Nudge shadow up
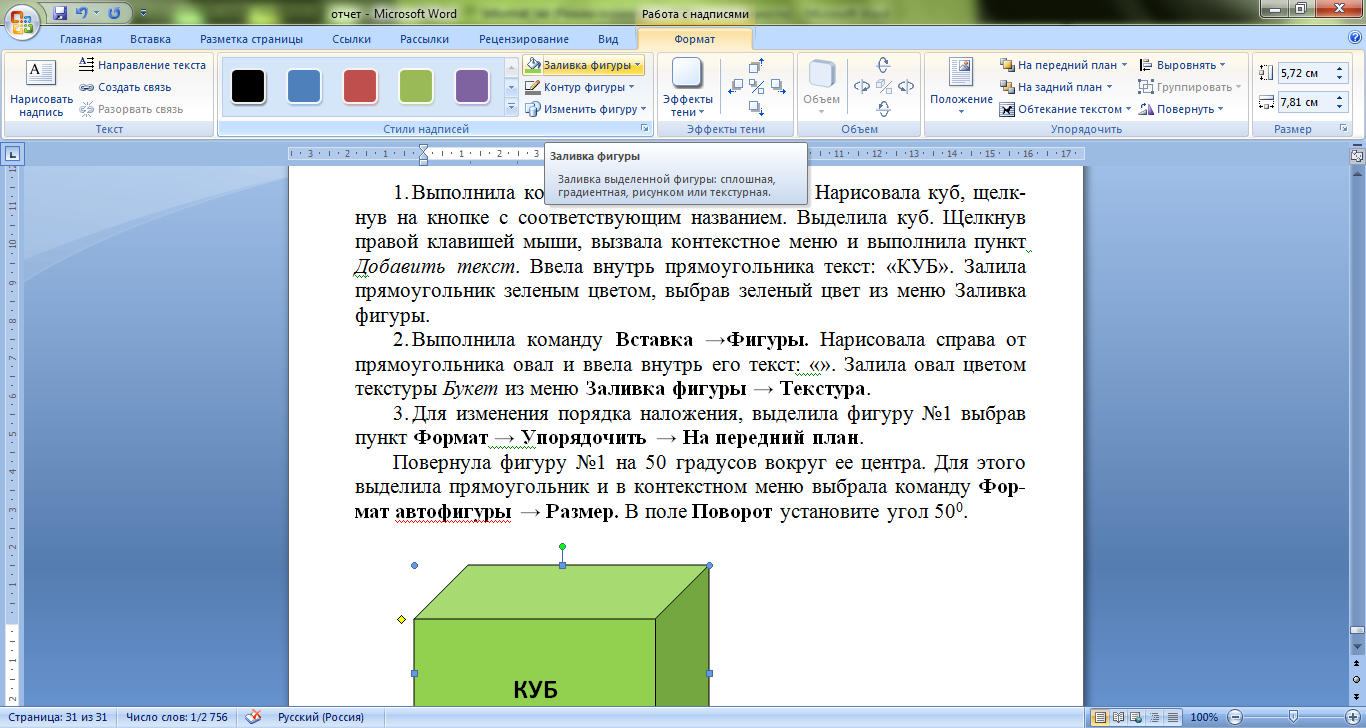1366x728 pixels. point(757,66)
